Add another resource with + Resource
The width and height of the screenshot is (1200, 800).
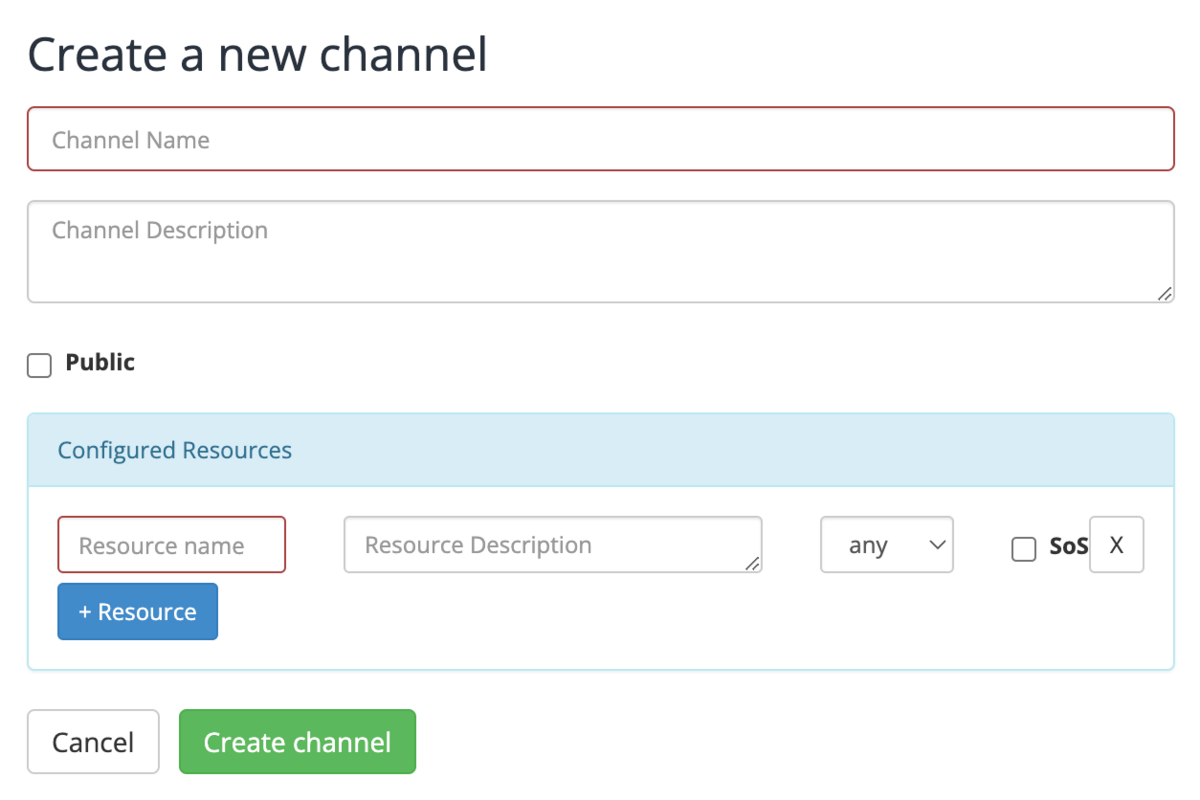pos(137,612)
